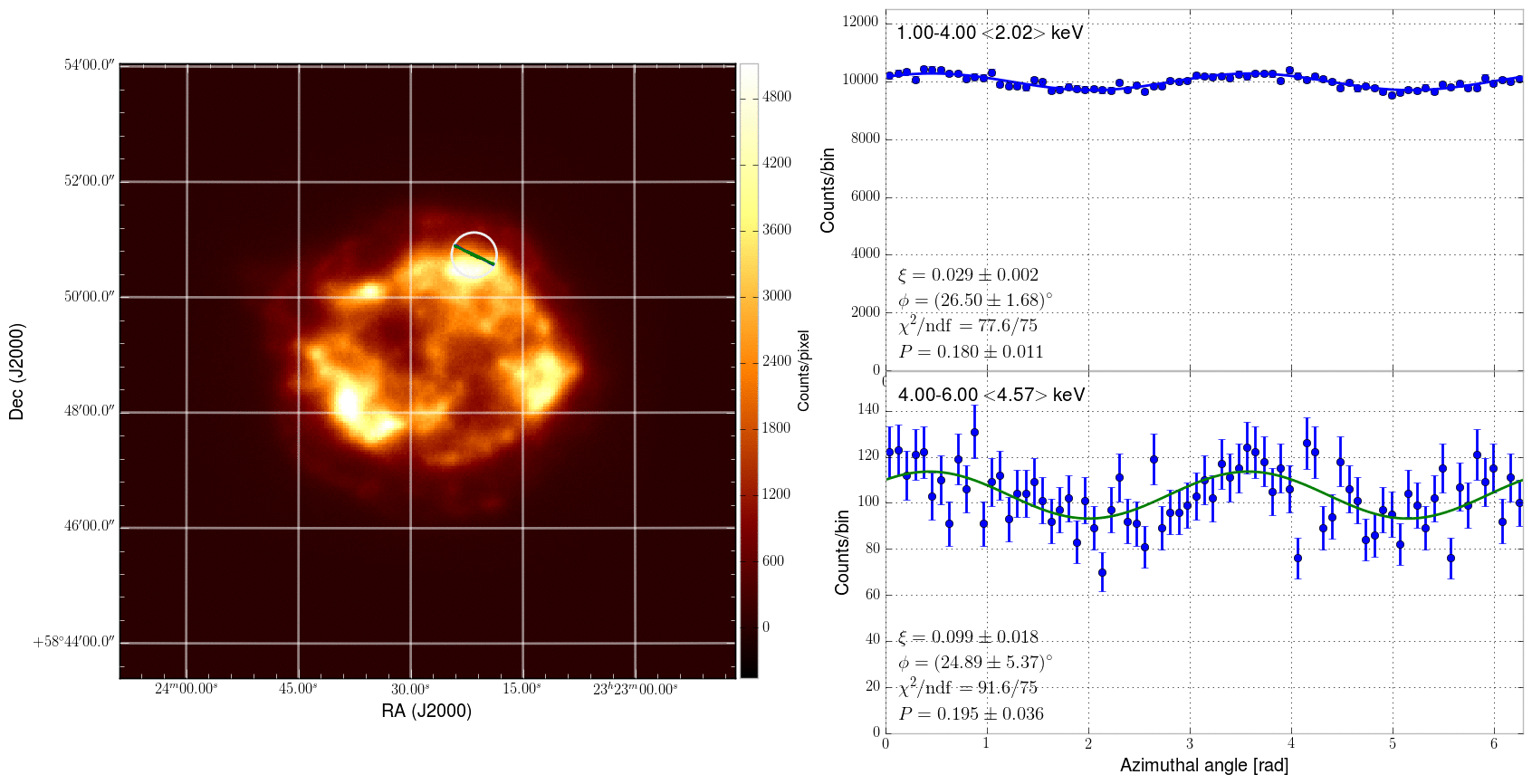Click the Dec (J2000) axis label
The height and width of the screenshot is (784, 1532).
point(16,371)
